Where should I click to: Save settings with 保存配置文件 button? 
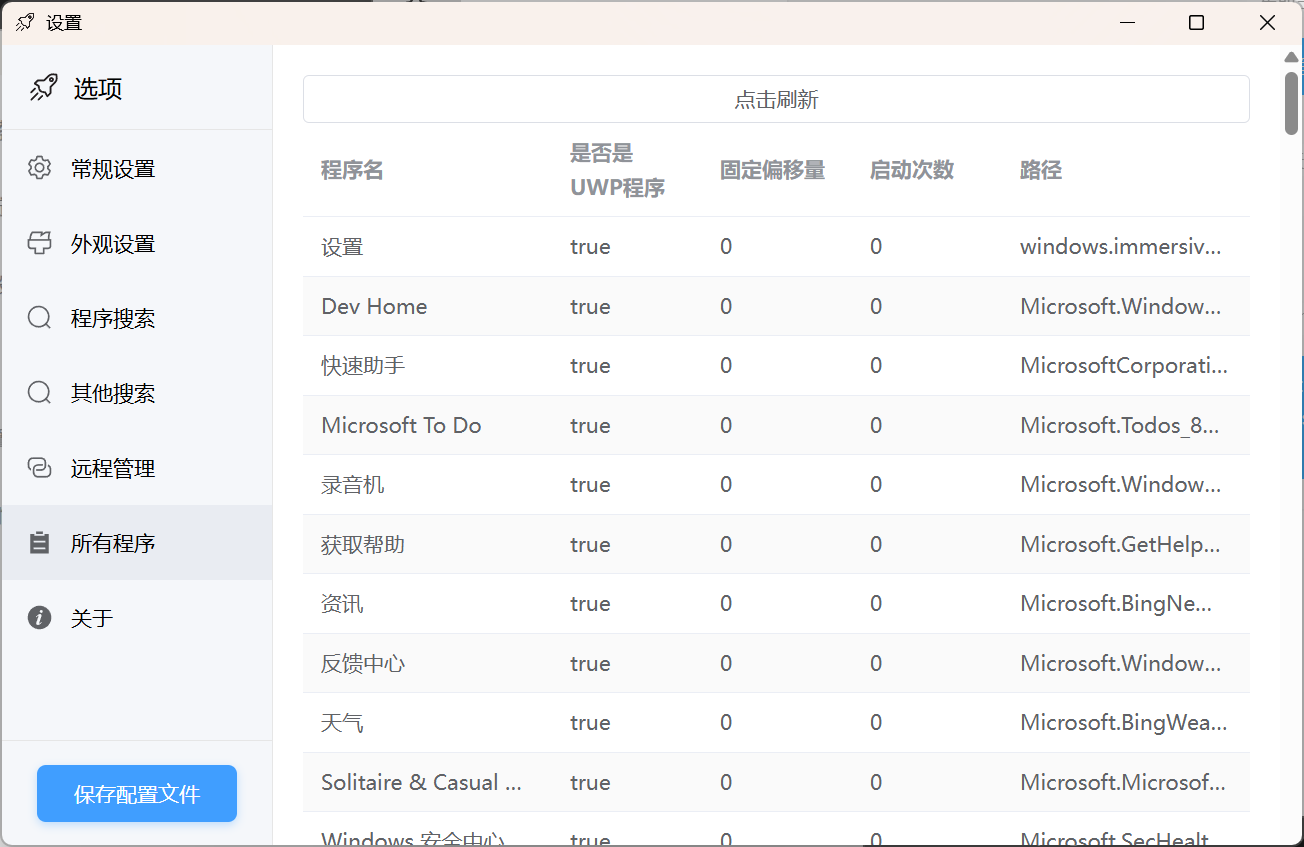click(137, 794)
